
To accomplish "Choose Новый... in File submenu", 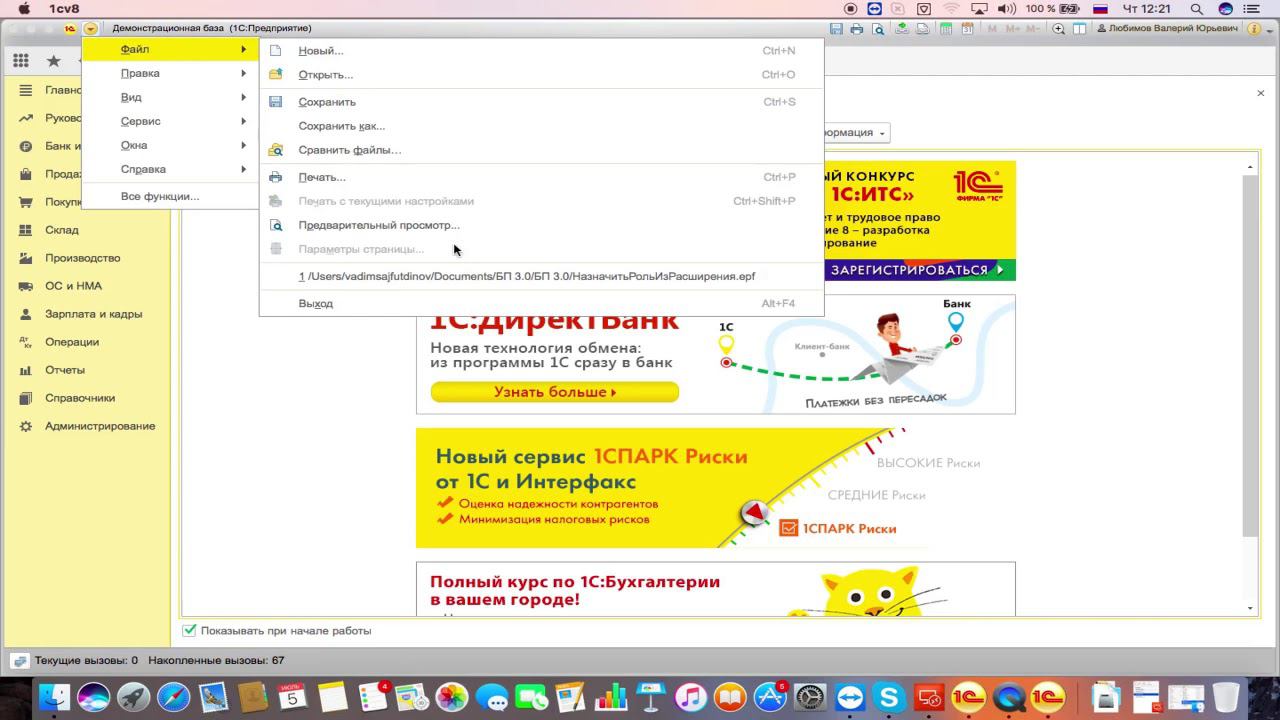I will [x=541, y=50].
